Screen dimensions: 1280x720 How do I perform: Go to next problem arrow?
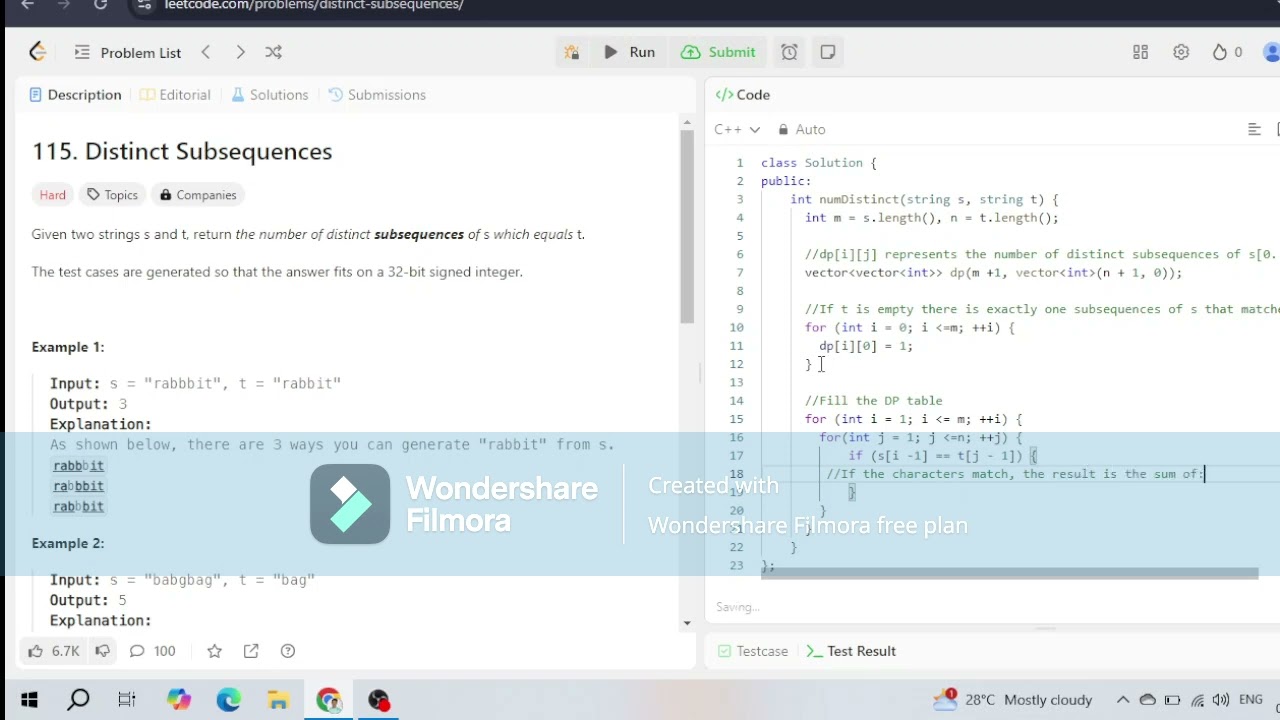[240, 52]
